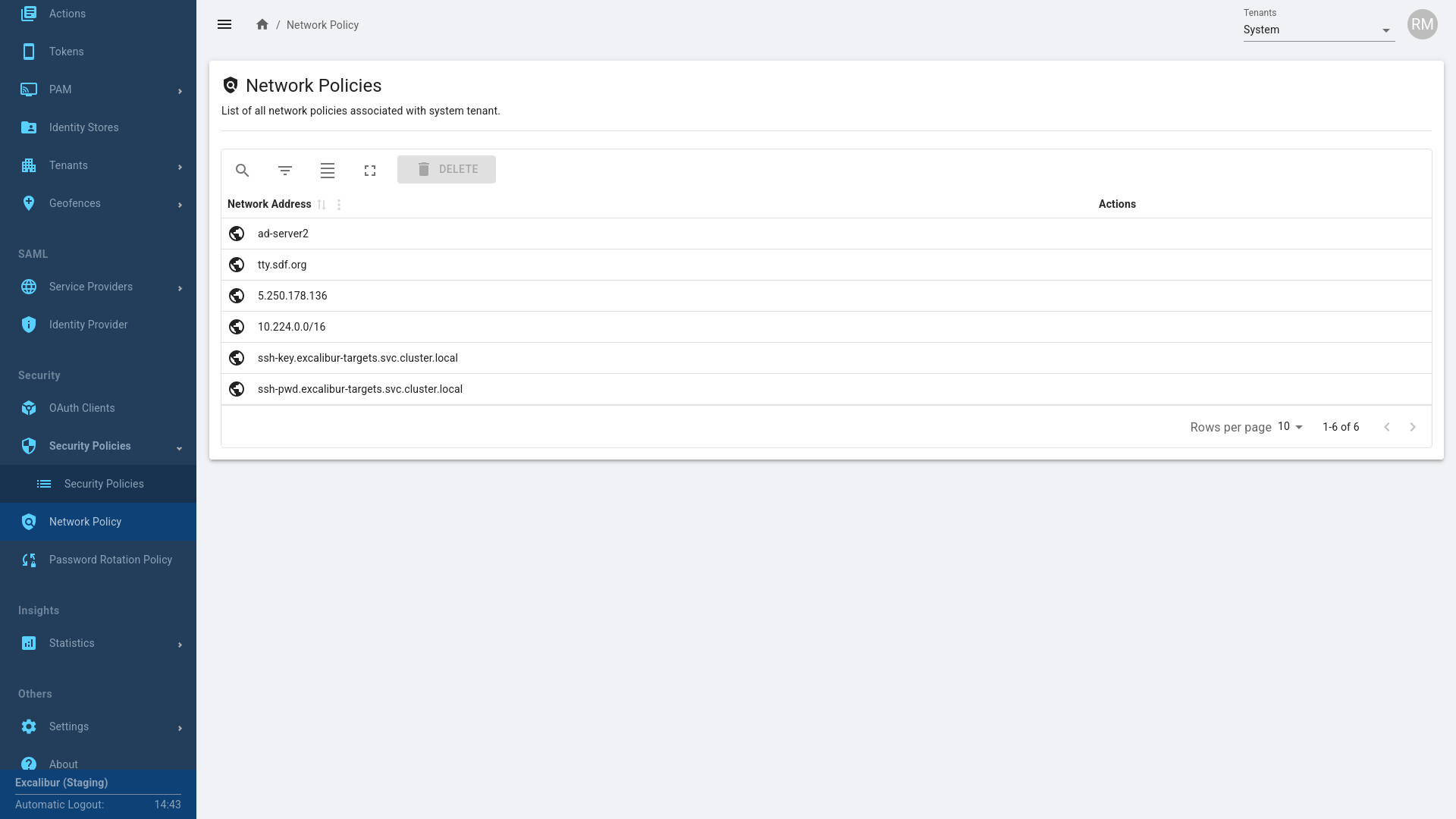Image resolution: width=1456 pixels, height=819 pixels.
Task: Click the search icon in table toolbar
Action: pyautogui.click(x=242, y=171)
